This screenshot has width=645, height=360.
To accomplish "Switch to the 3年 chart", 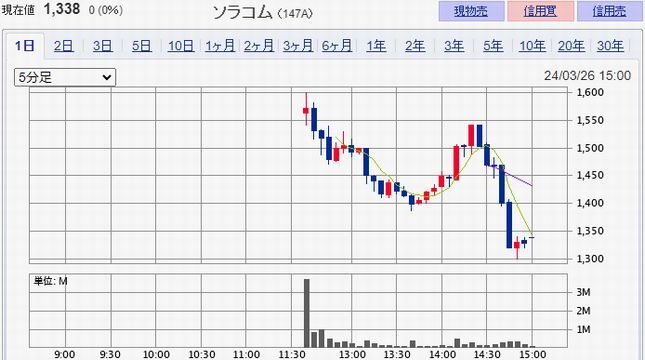I will point(454,46).
